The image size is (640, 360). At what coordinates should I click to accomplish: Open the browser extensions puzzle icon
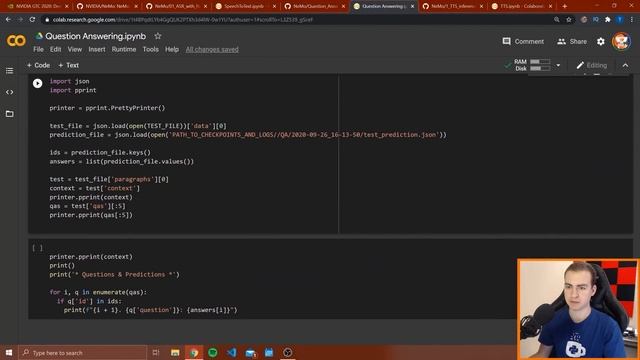(608, 19)
